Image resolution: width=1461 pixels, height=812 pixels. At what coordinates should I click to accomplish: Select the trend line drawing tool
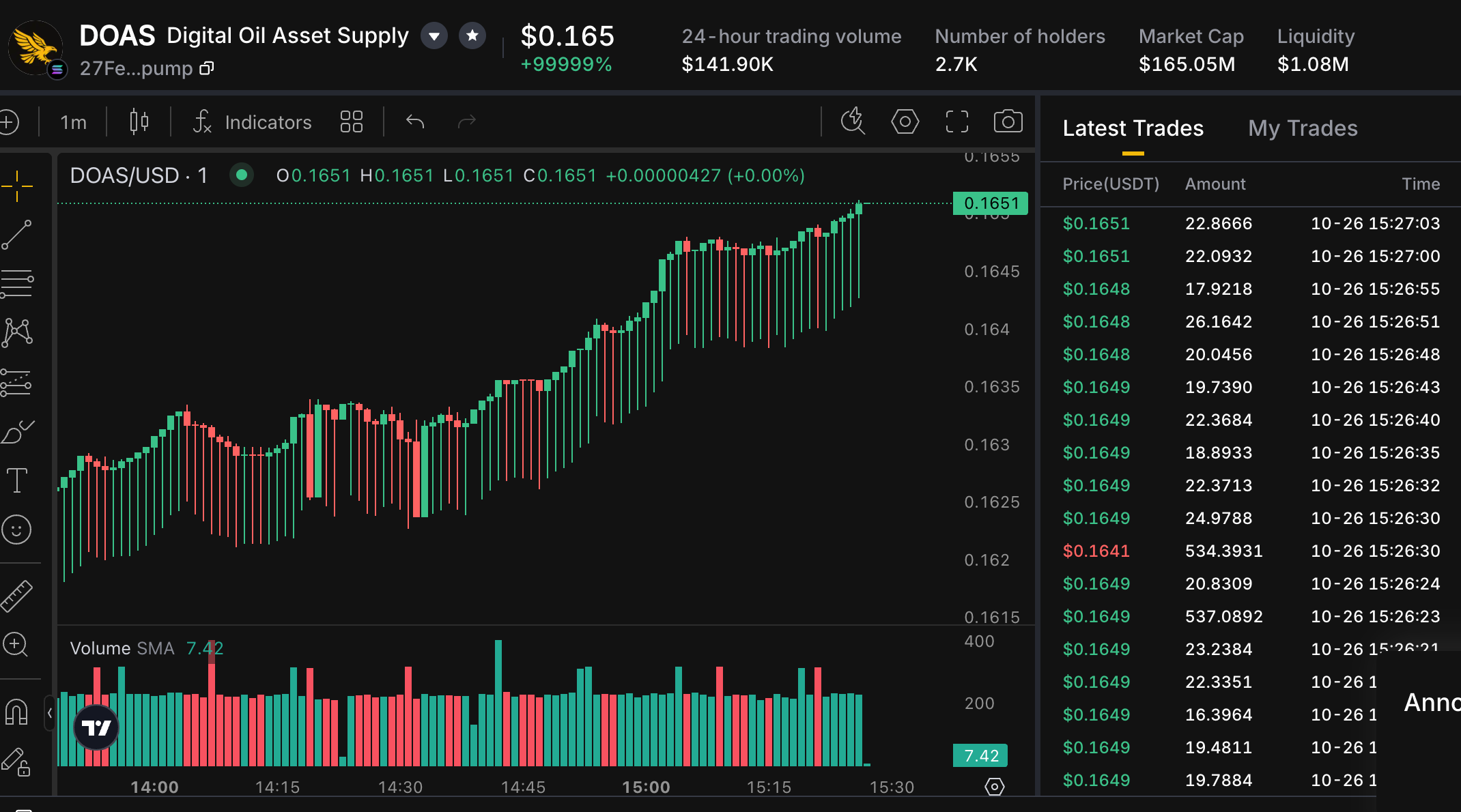point(17,235)
